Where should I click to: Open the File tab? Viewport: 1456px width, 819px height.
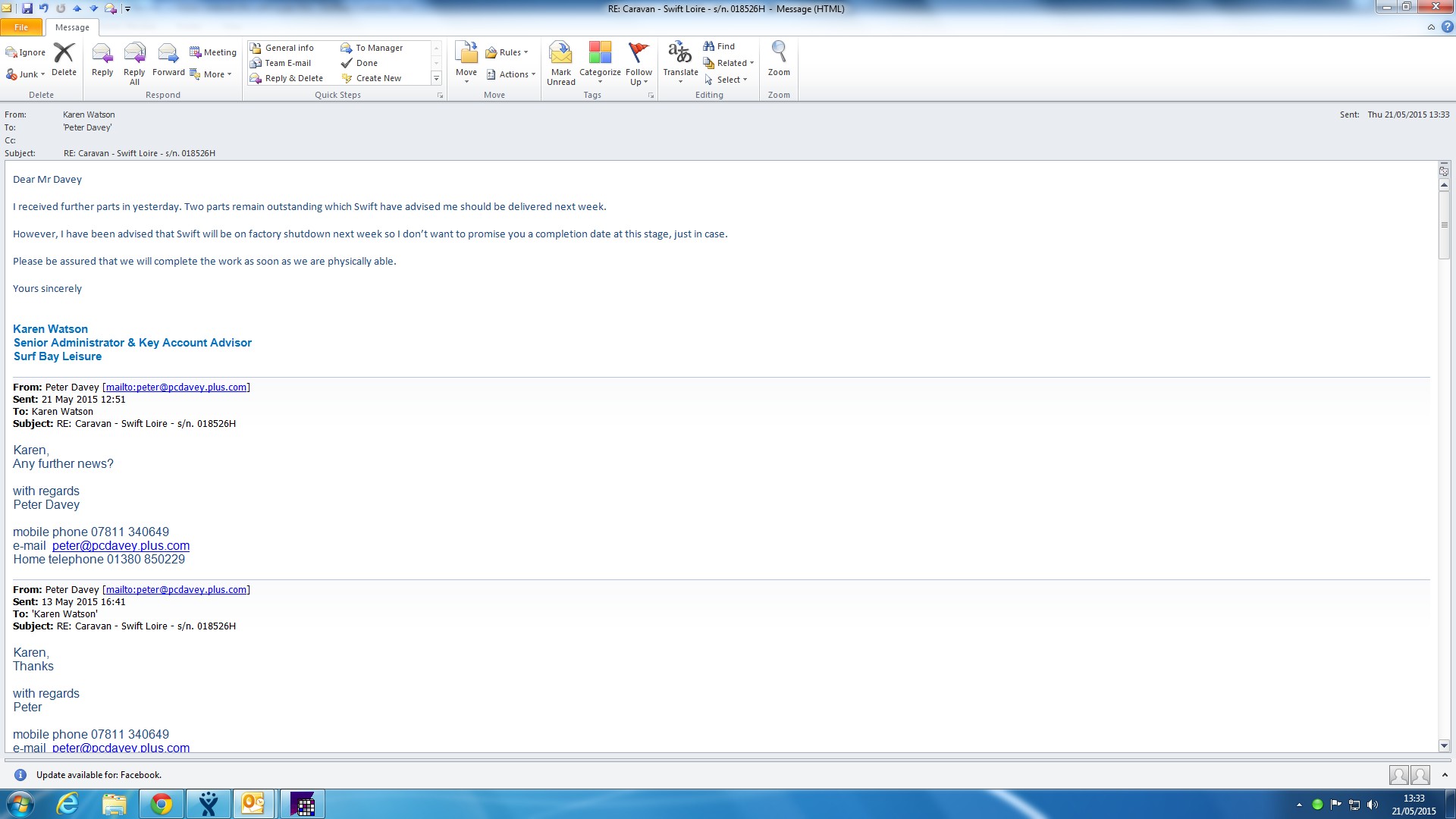click(21, 27)
